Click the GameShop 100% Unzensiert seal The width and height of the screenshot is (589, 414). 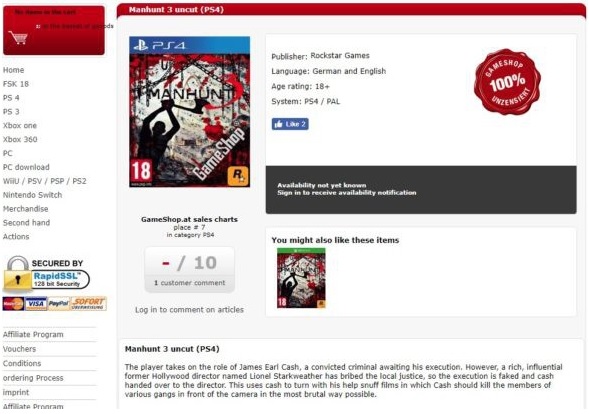(x=507, y=82)
